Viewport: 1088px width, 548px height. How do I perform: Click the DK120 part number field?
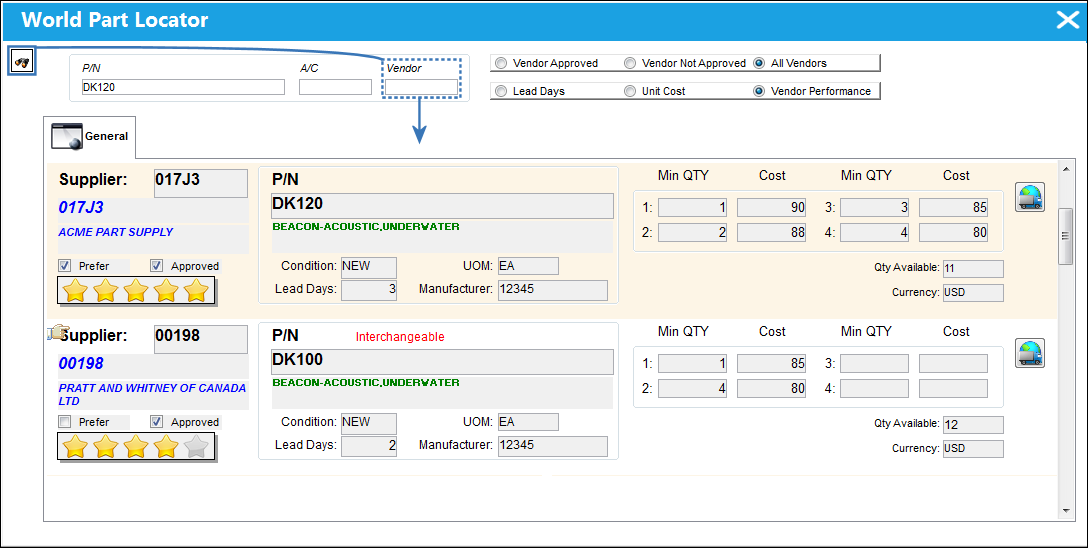click(x=442, y=206)
